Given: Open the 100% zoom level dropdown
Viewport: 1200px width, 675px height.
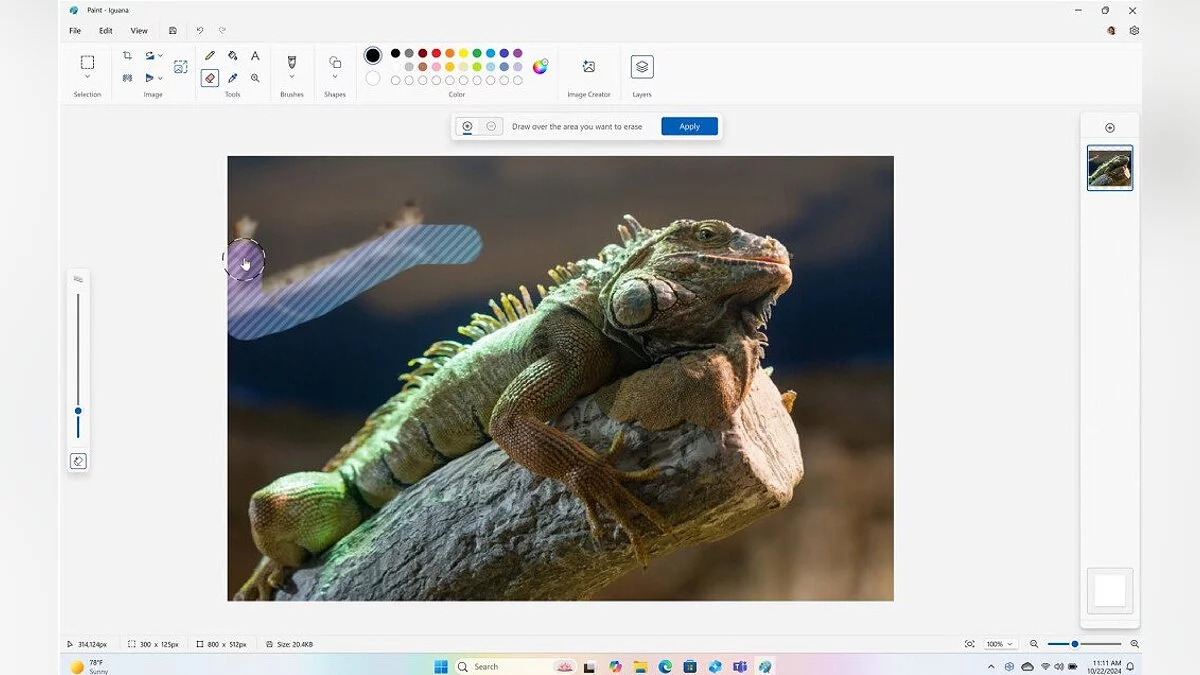Looking at the screenshot, I should pyautogui.click(x=1000, y=644).
